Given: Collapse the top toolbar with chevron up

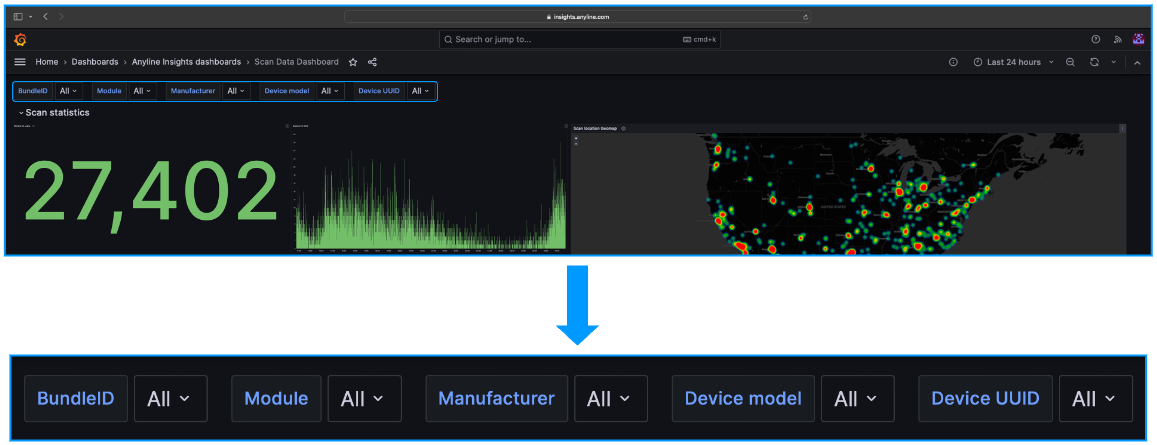Looking at the screenshot, I should tap(1137, 62).
